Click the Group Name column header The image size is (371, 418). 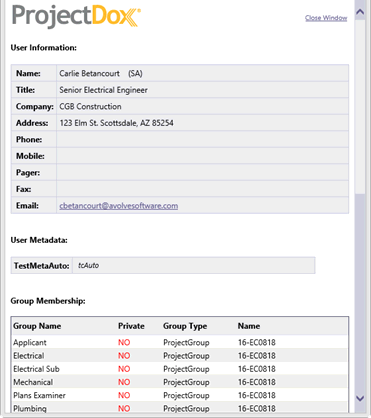(x=37, y=326)
